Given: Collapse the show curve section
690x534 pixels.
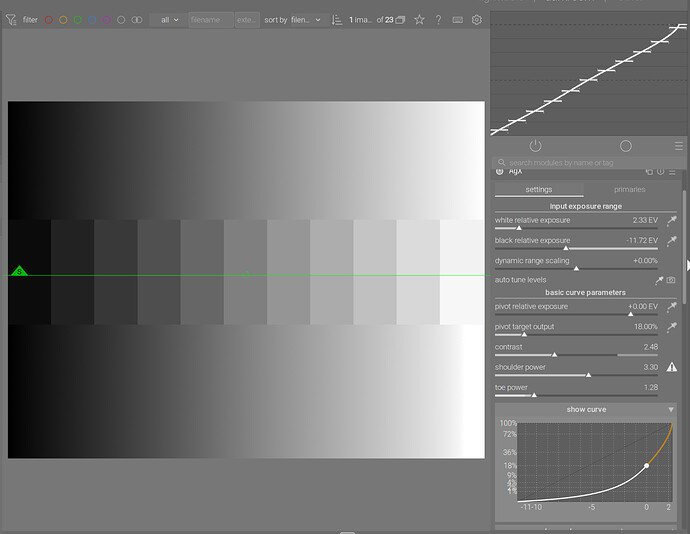Looking at the screenshot, I should pyautogui.click(x=586, y=409).
